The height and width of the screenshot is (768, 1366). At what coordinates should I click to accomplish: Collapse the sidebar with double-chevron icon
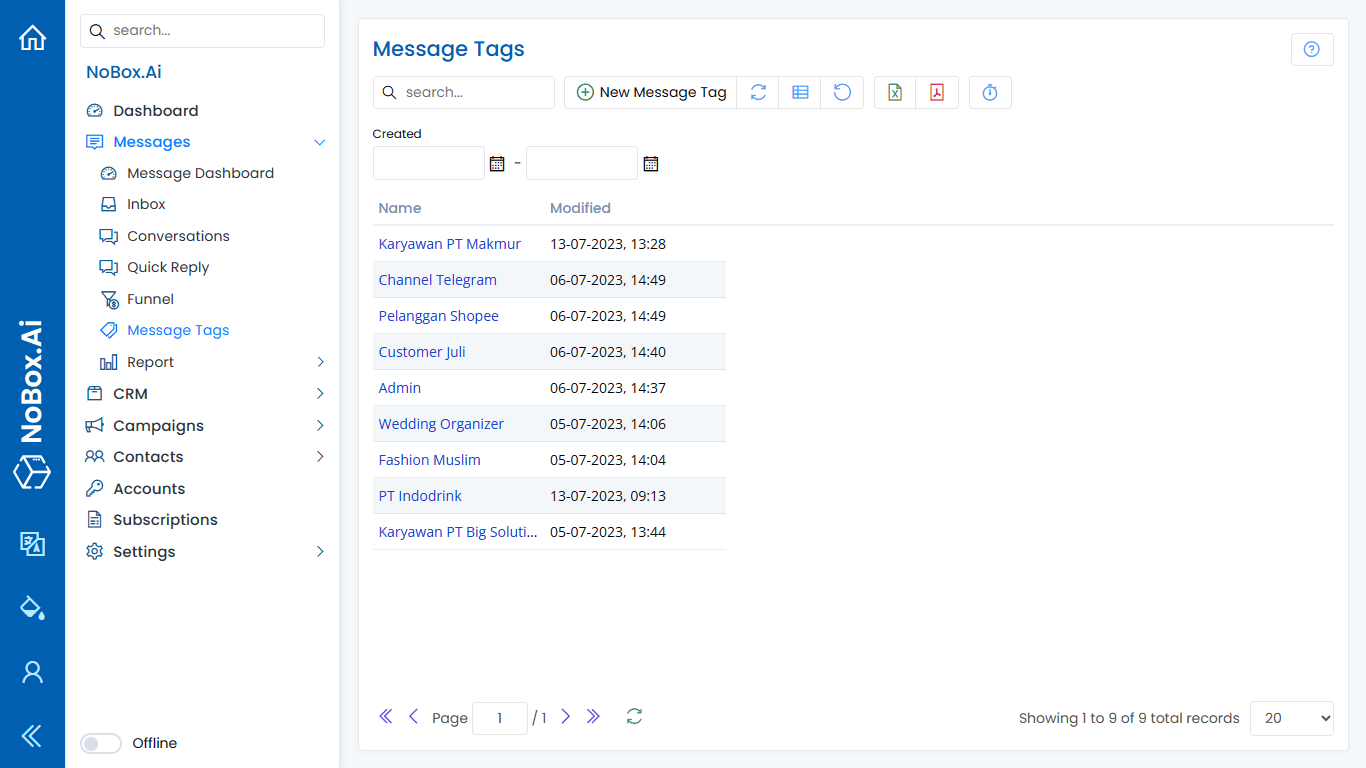click(x=32, y=736)
